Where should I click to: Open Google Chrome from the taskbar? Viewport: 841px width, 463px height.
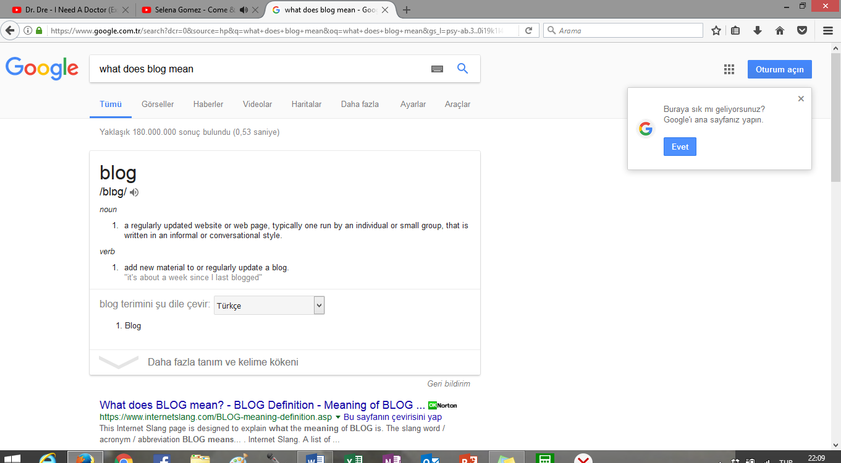coord(123,458)
